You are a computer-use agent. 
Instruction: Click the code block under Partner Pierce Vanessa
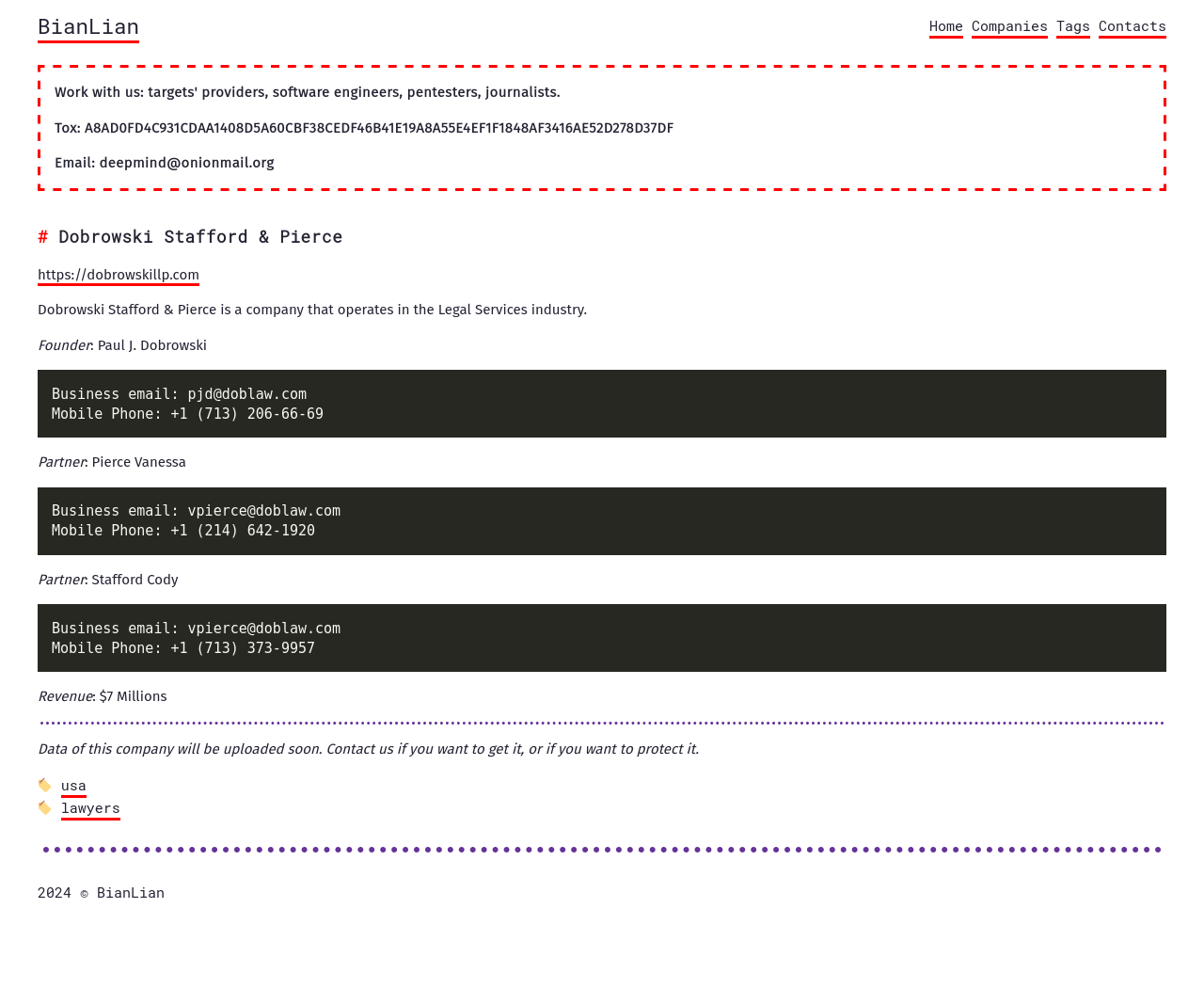[x=601, y=521]
